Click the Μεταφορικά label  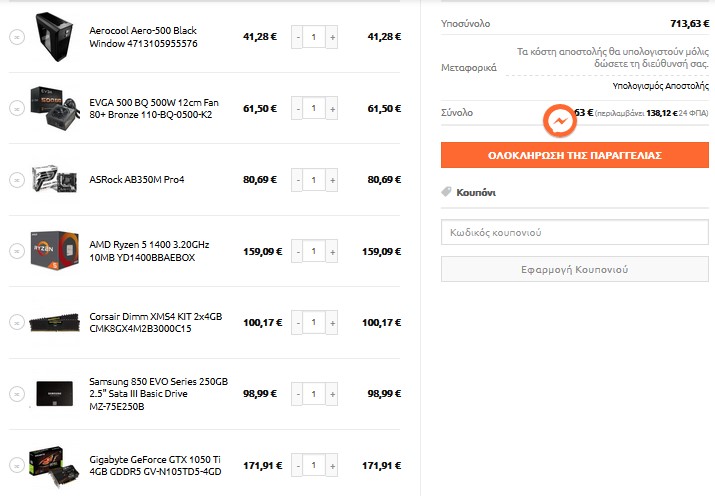click(x=469, y=68)
